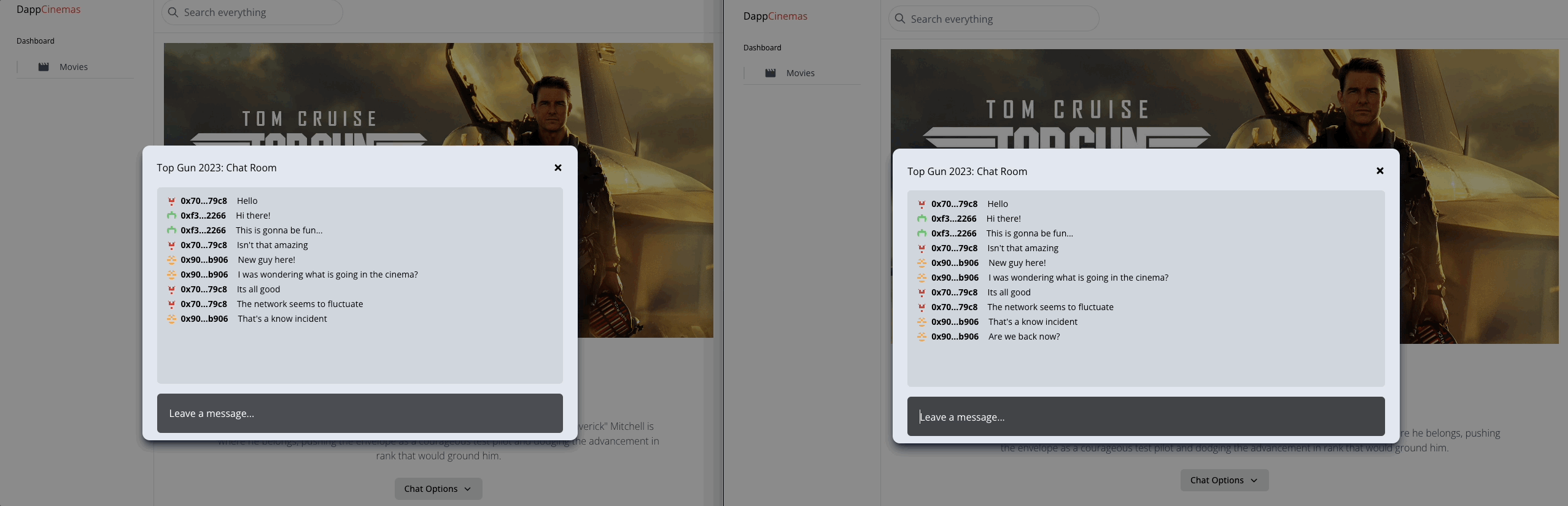
Task: Click avatar next to "This is gonna be fun..." in left window
Action: coord(171,230)
